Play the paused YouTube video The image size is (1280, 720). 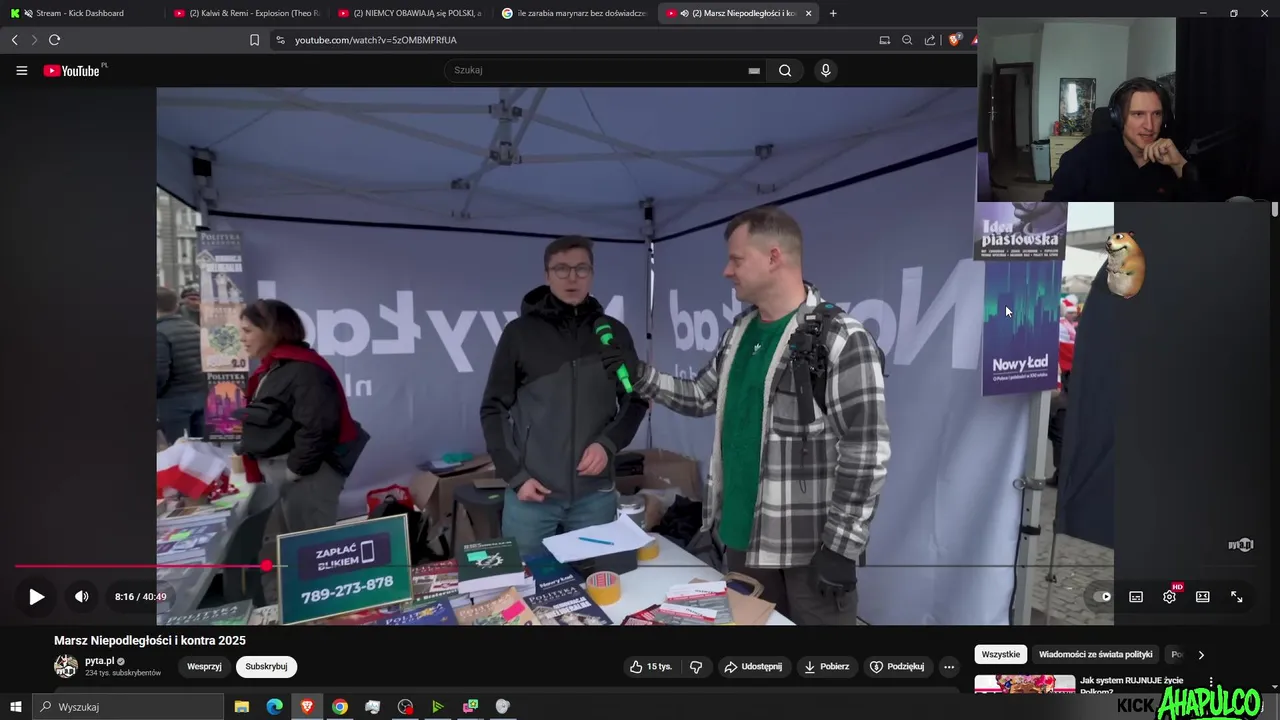click(36, 597)
